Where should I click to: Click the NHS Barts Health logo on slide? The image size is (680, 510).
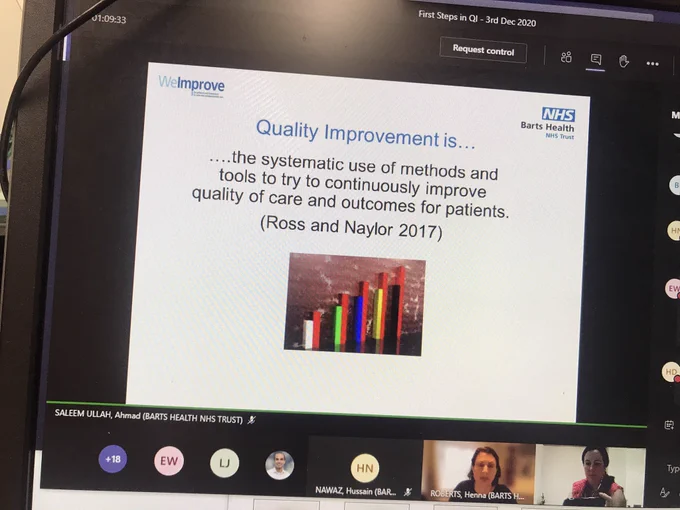[548, 124]
